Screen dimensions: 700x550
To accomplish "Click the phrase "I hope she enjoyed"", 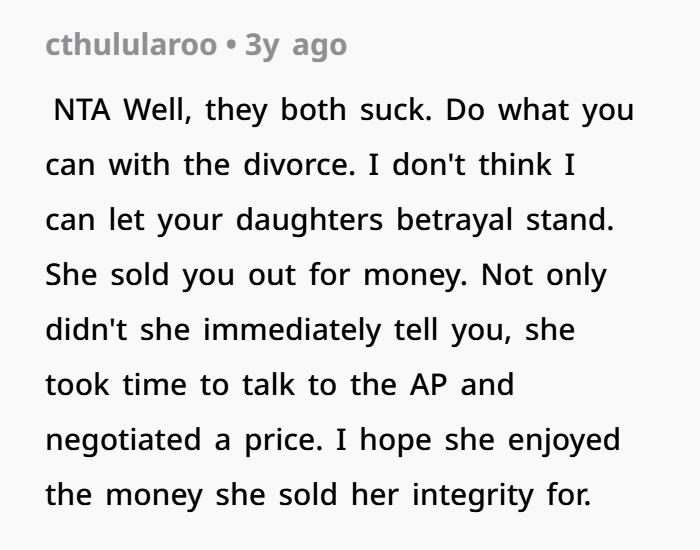I will 486,440.
